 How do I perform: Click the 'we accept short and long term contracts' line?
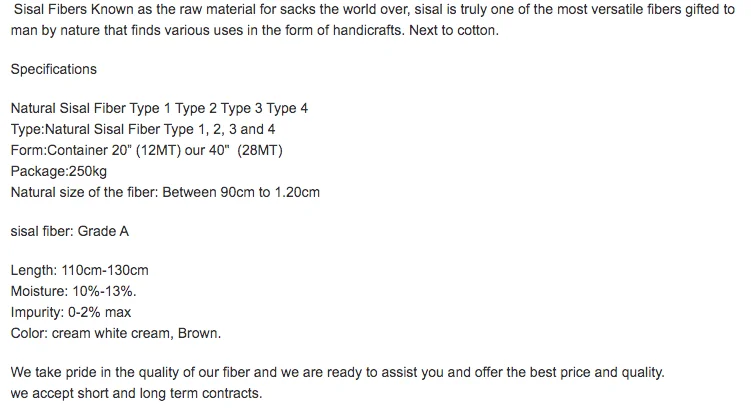pyautogui.click(x=135, y=393)
